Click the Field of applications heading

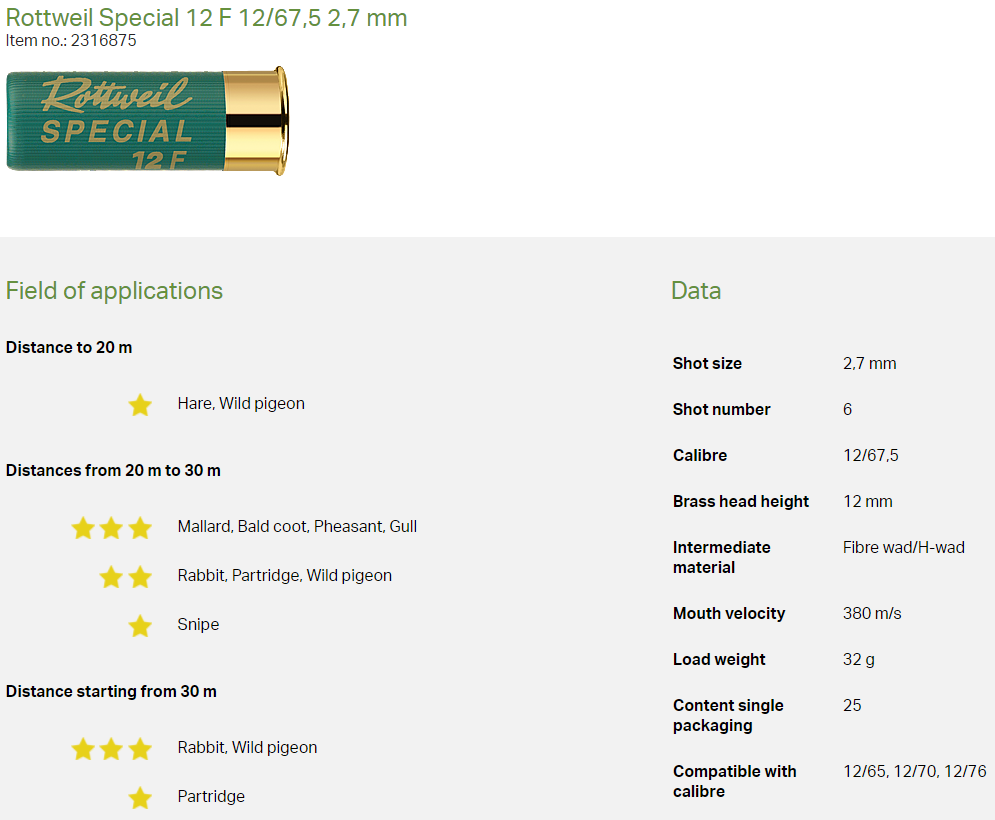point(114,291)
